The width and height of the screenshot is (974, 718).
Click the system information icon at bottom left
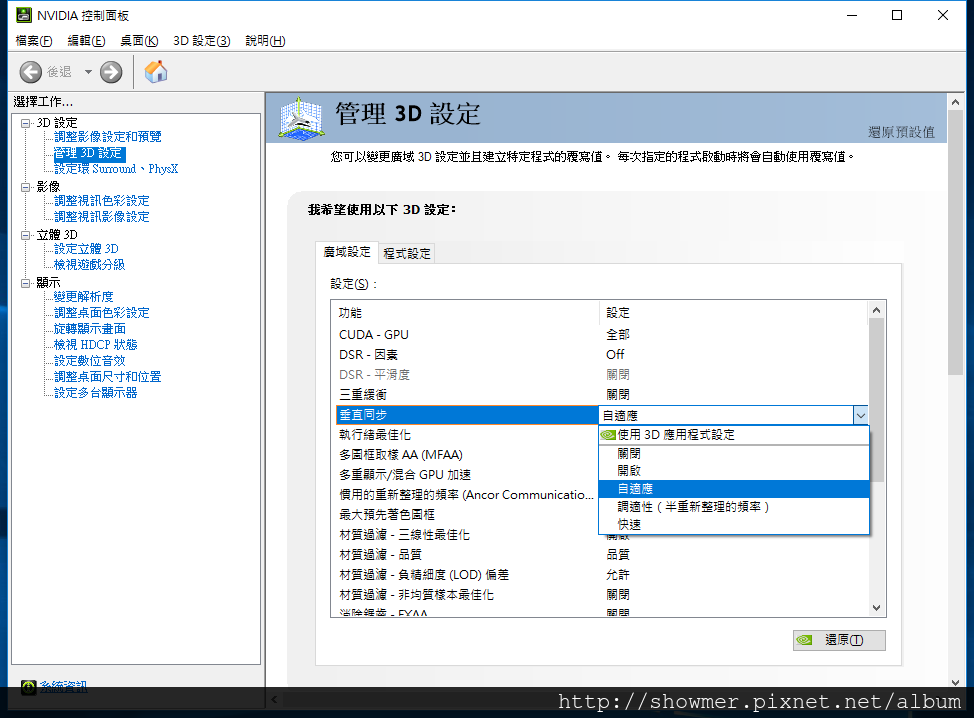coord(29,687)
